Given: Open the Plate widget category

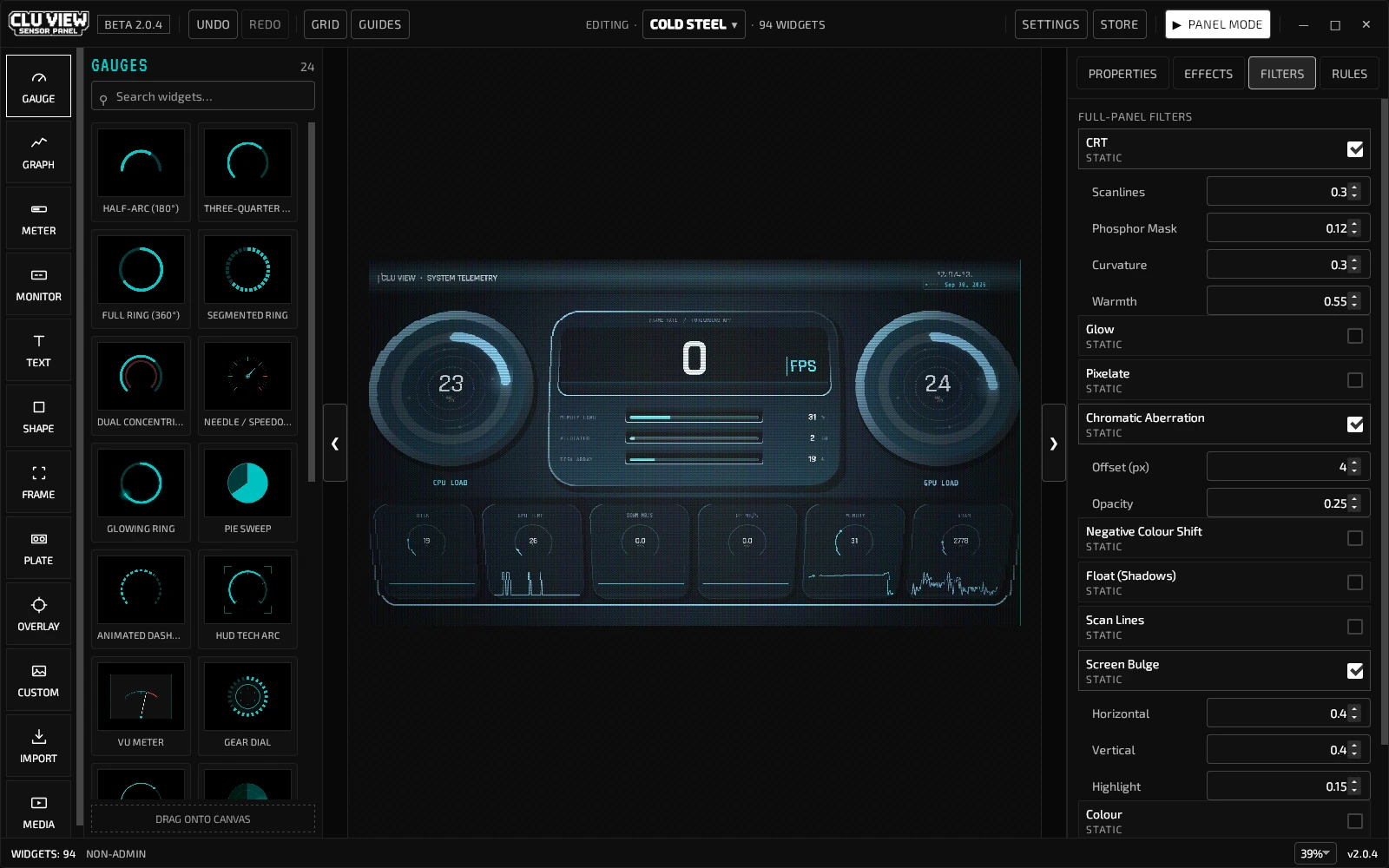Looking at the screenshot, I should [x=38, y=548].
